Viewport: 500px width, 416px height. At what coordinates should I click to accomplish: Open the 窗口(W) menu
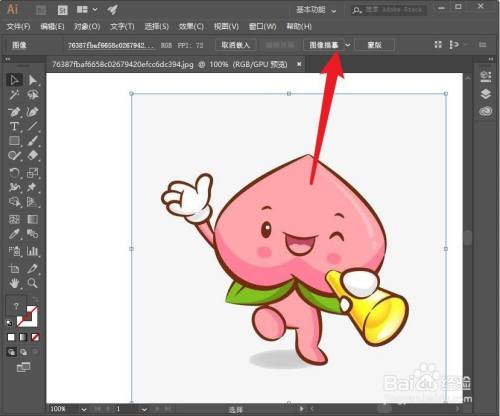point(263,27)
